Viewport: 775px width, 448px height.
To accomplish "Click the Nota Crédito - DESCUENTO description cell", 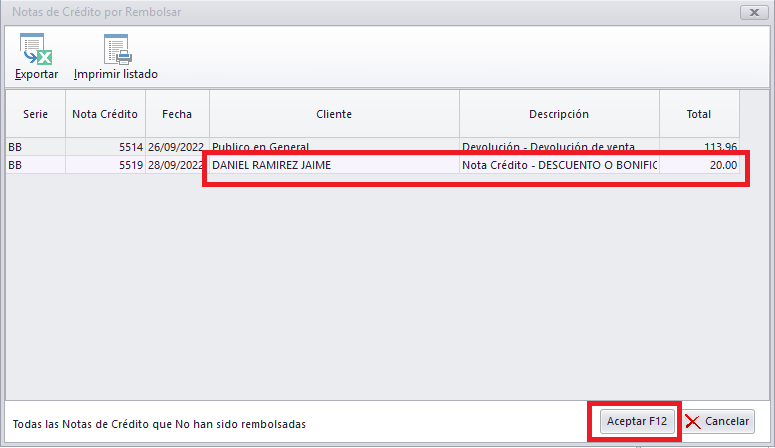I will [x=558, y=165].
